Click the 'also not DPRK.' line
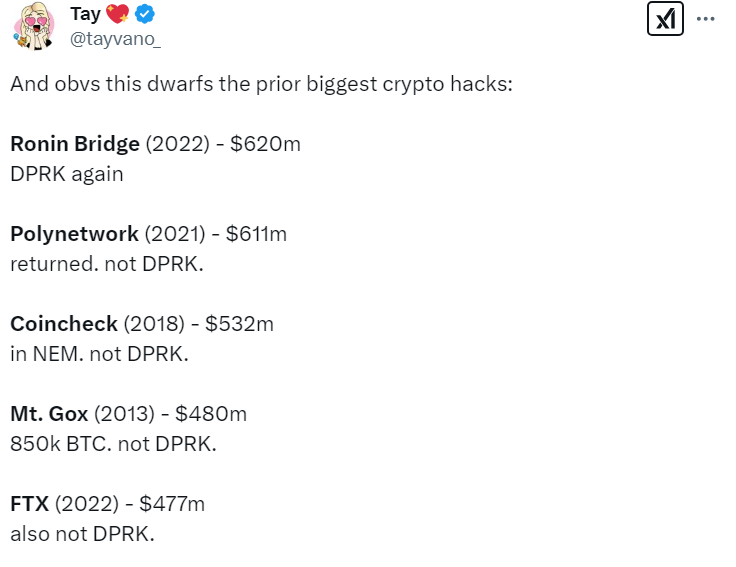This screenshot has width=736, height=567. pos(83,534)
